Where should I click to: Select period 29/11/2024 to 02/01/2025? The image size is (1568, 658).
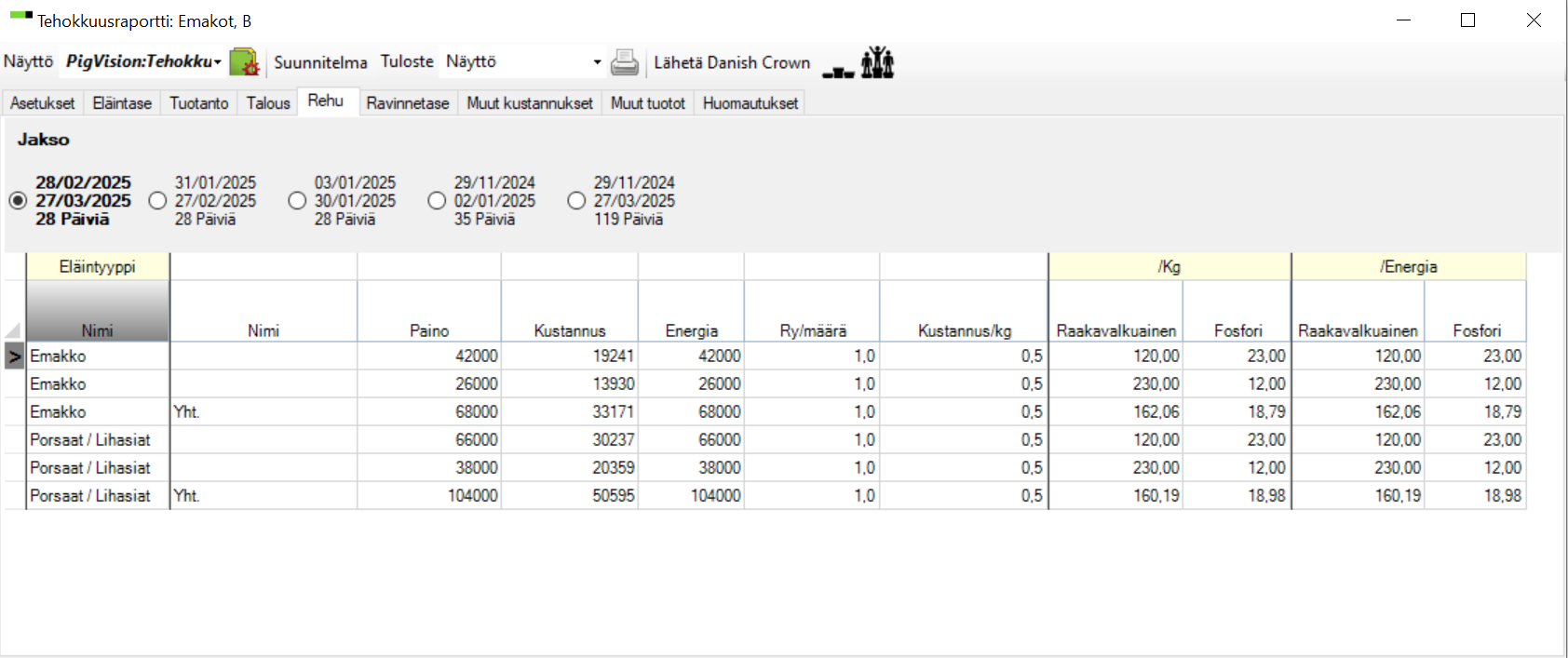(x=437, y=200)
